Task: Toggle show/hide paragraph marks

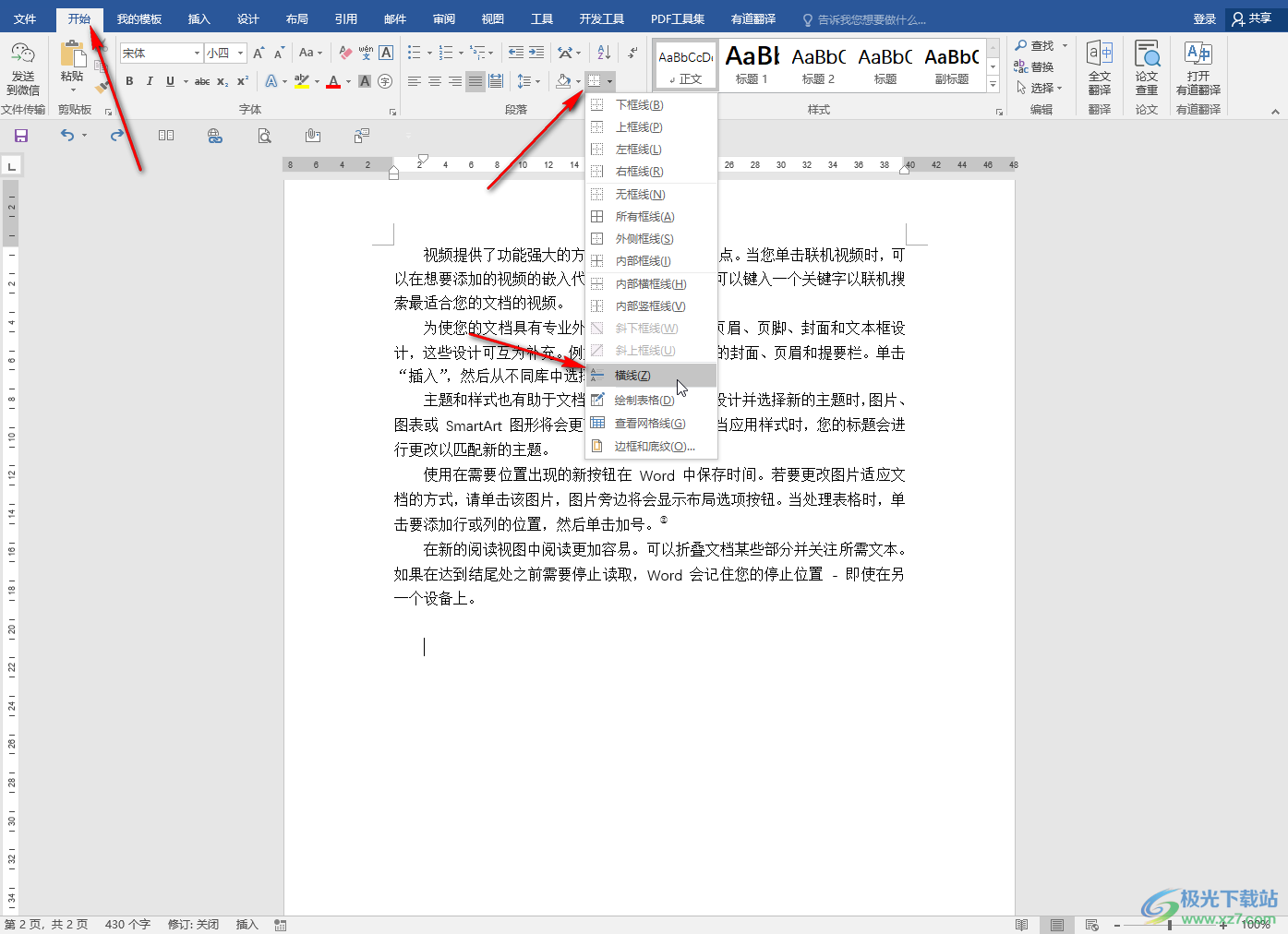Action: click(632, 53)
